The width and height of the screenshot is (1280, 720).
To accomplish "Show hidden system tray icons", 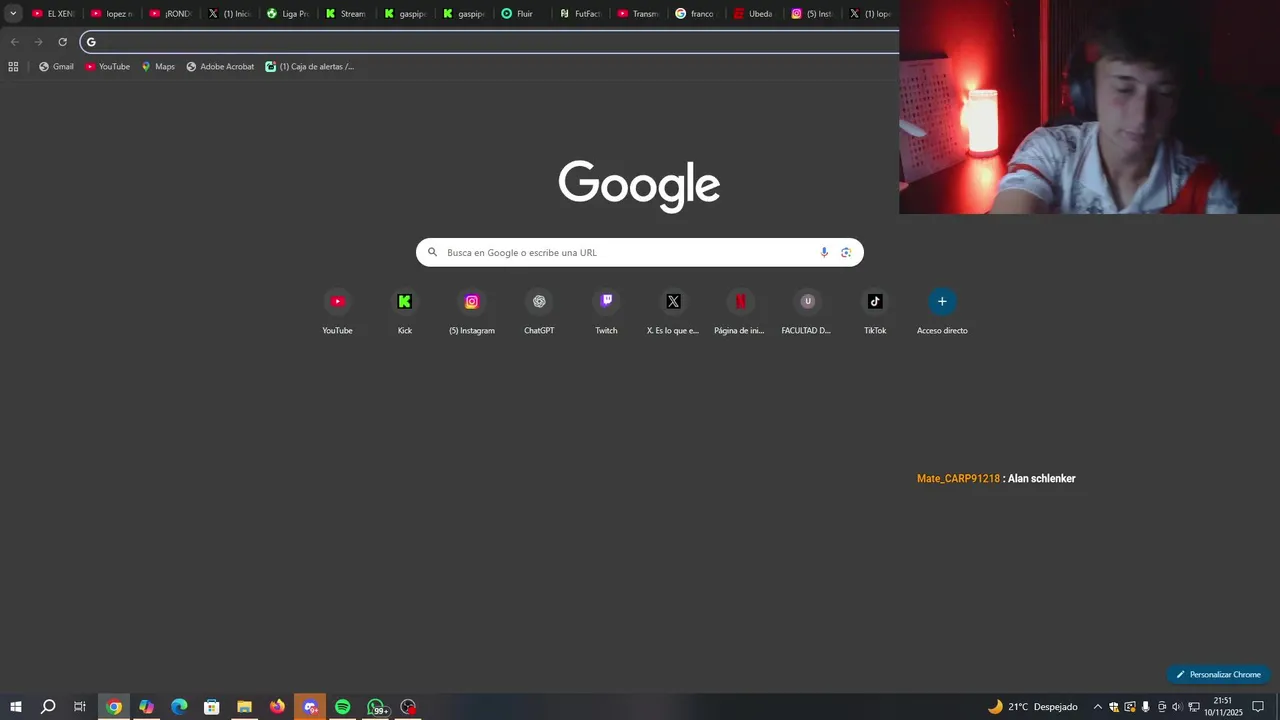I will pos(1097,707).
